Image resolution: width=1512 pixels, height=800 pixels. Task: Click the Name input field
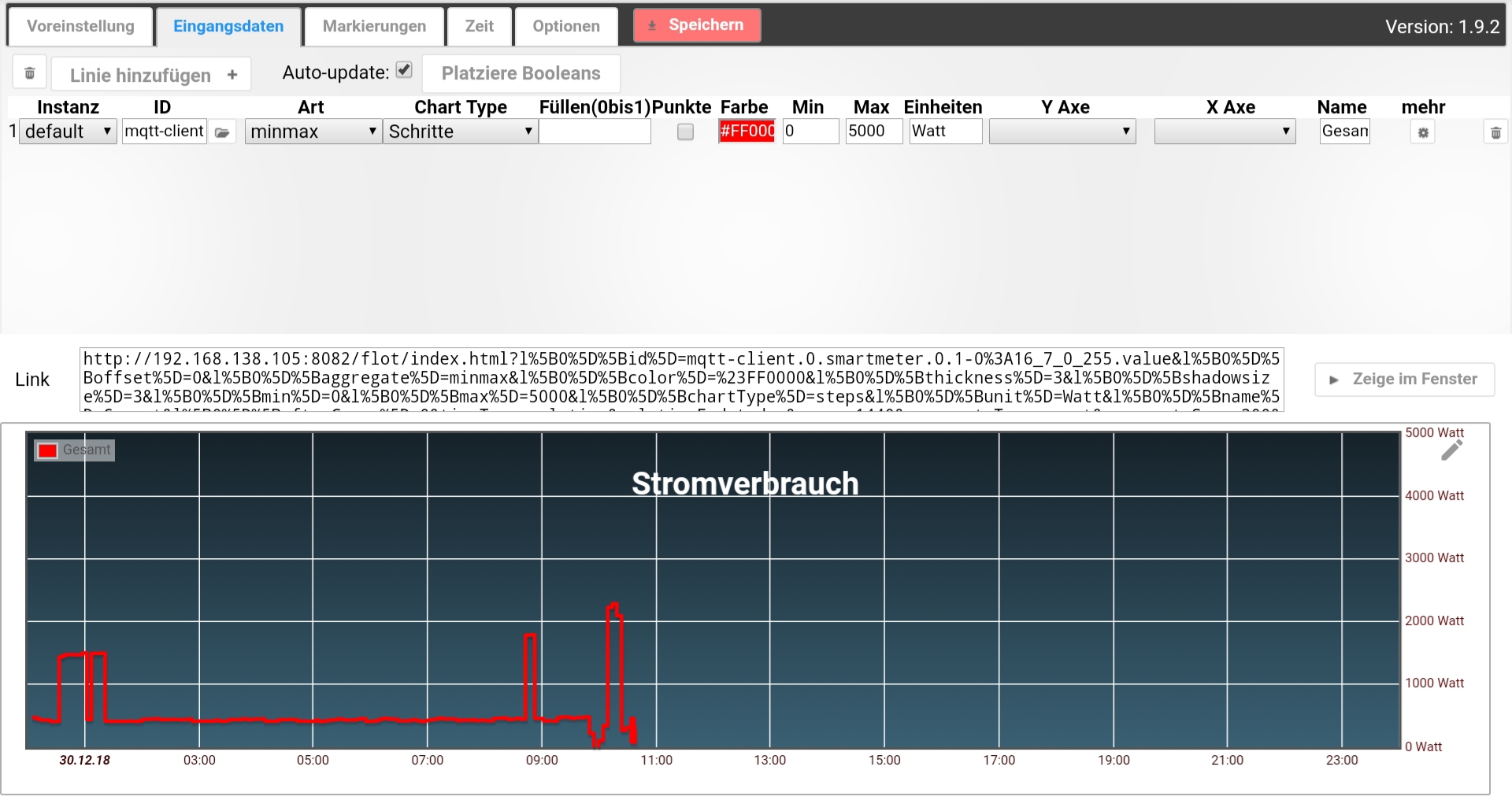1345,131
